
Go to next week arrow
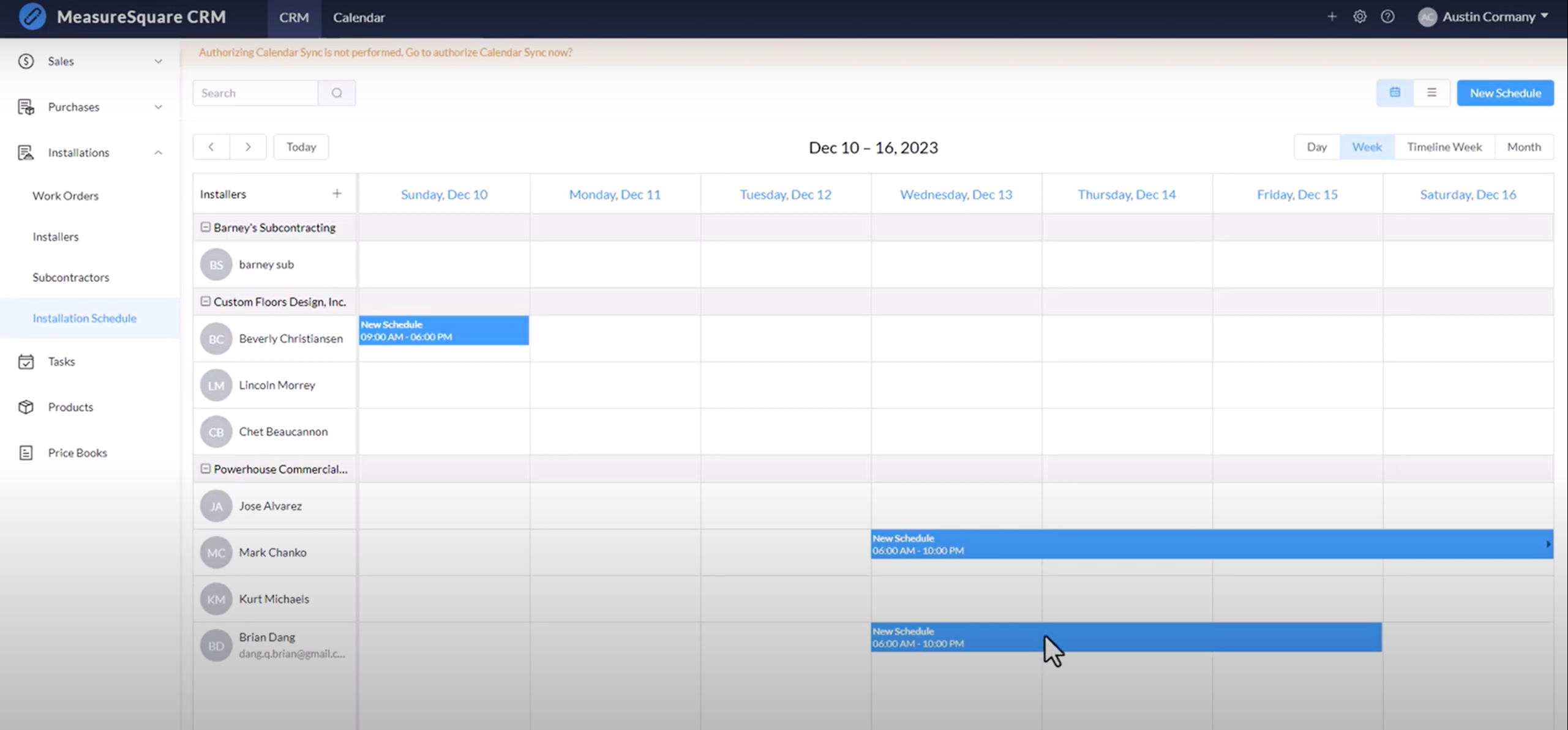(x=248, y=147)
